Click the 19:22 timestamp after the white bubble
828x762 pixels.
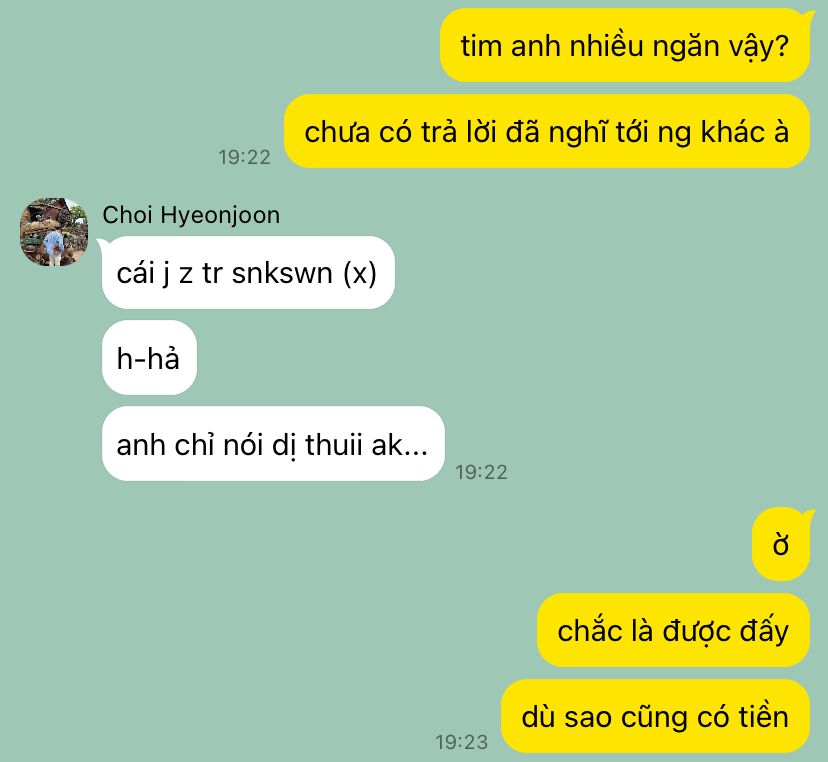[481, 472]
